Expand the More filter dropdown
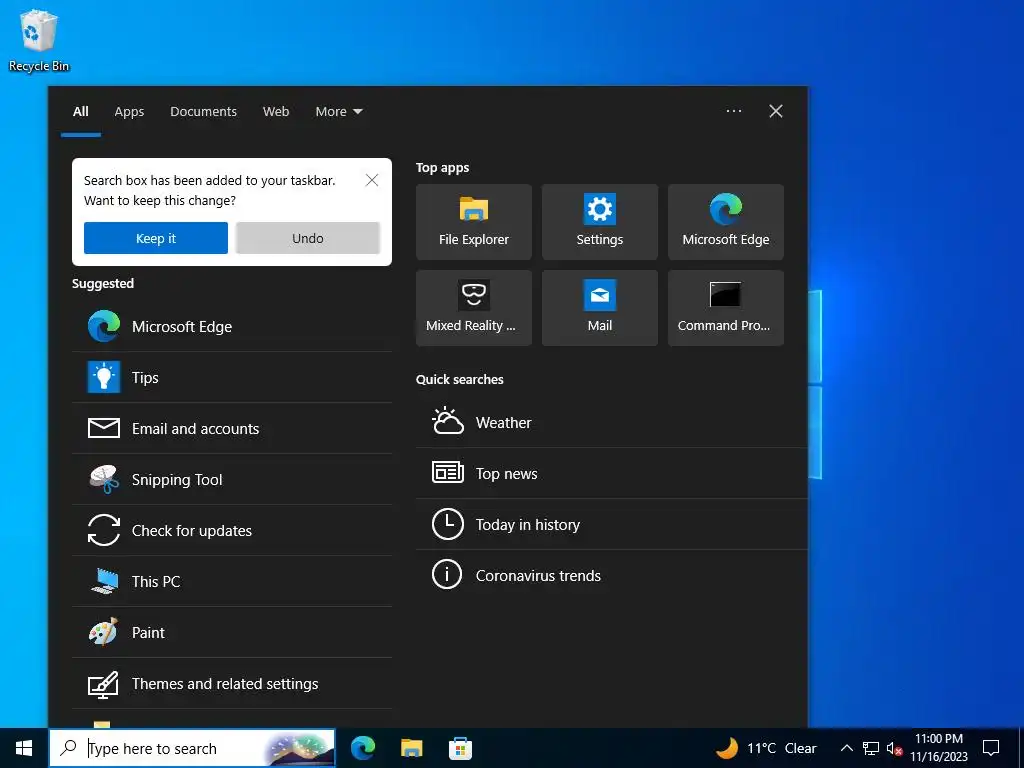Viewport: 1024px width, 768px height. tap(338, 112)
